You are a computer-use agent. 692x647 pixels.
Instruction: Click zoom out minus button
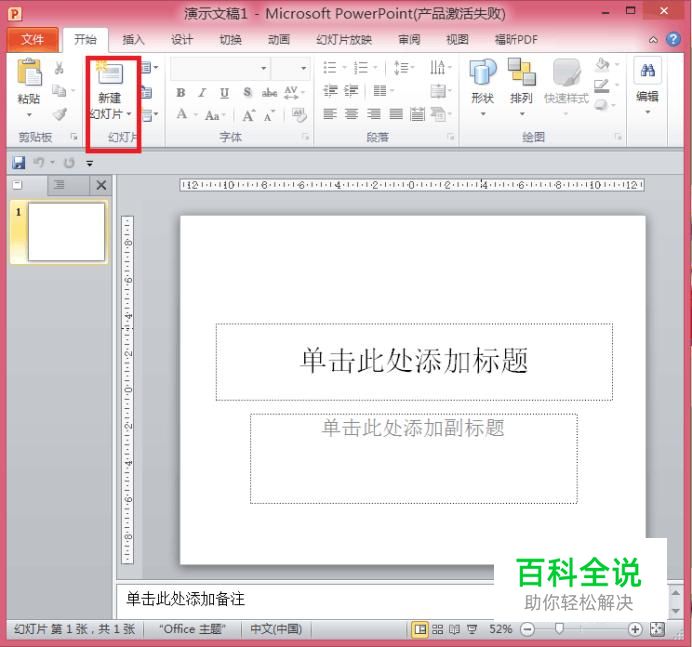(x=527, y=629)
